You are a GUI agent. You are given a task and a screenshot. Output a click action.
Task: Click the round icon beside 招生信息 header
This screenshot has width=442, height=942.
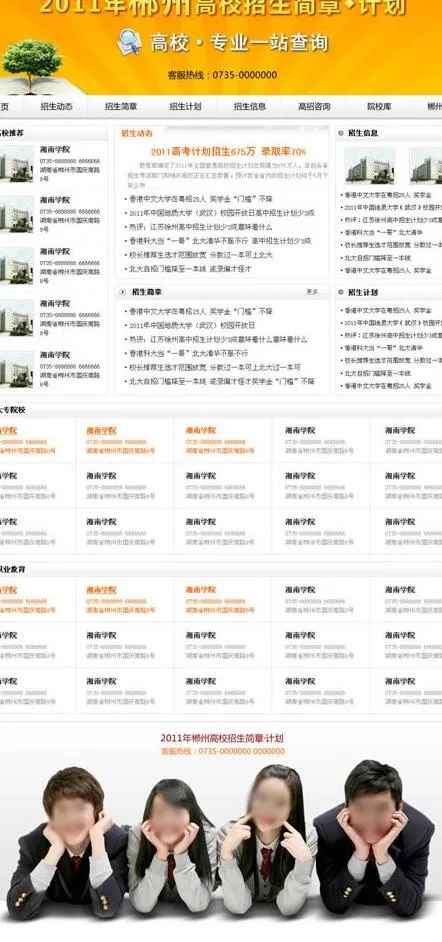click(x=341, y=133)
